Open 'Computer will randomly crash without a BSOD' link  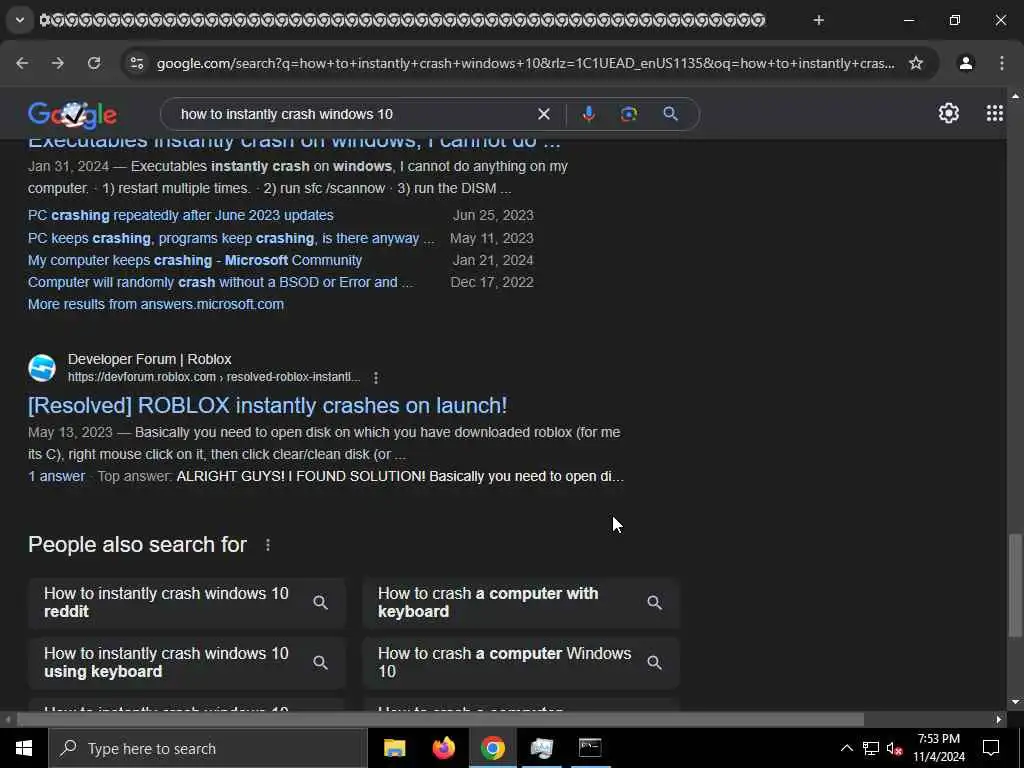pos(220,282)
